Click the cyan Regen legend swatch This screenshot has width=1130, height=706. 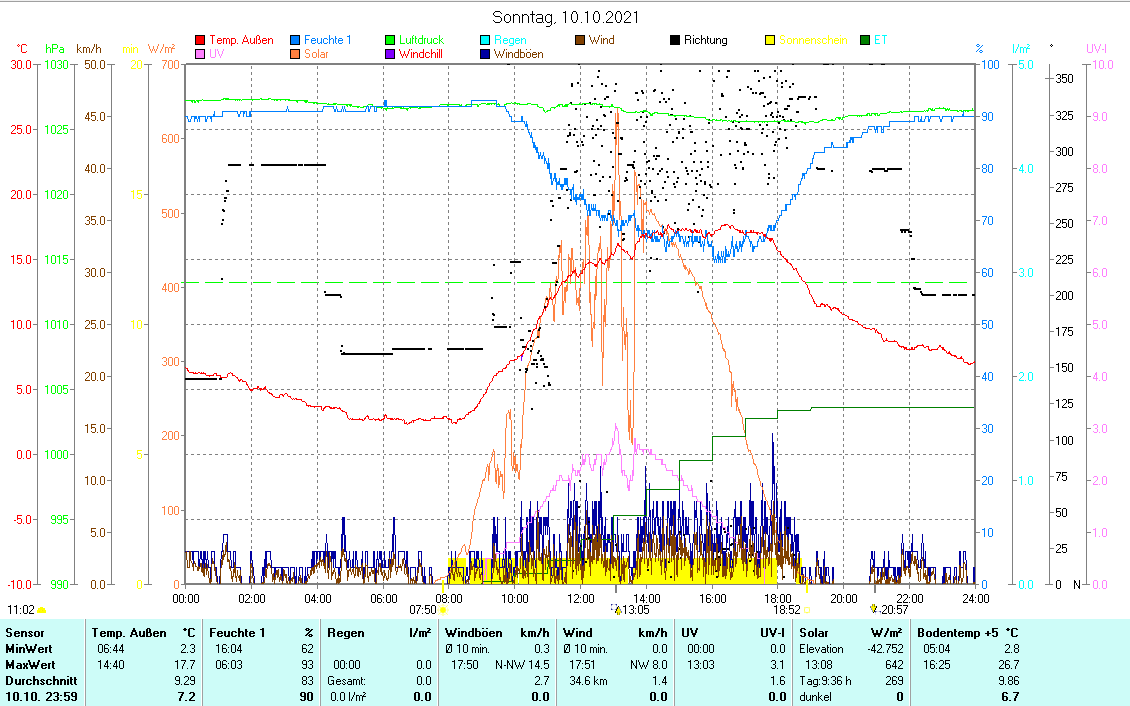[485, 40]
